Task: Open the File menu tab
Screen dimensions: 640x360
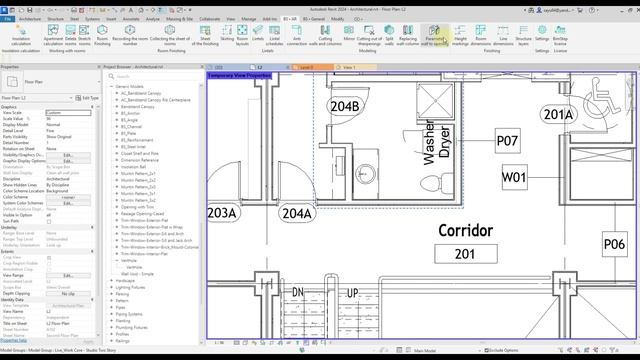Action: (x=8, y=19)
